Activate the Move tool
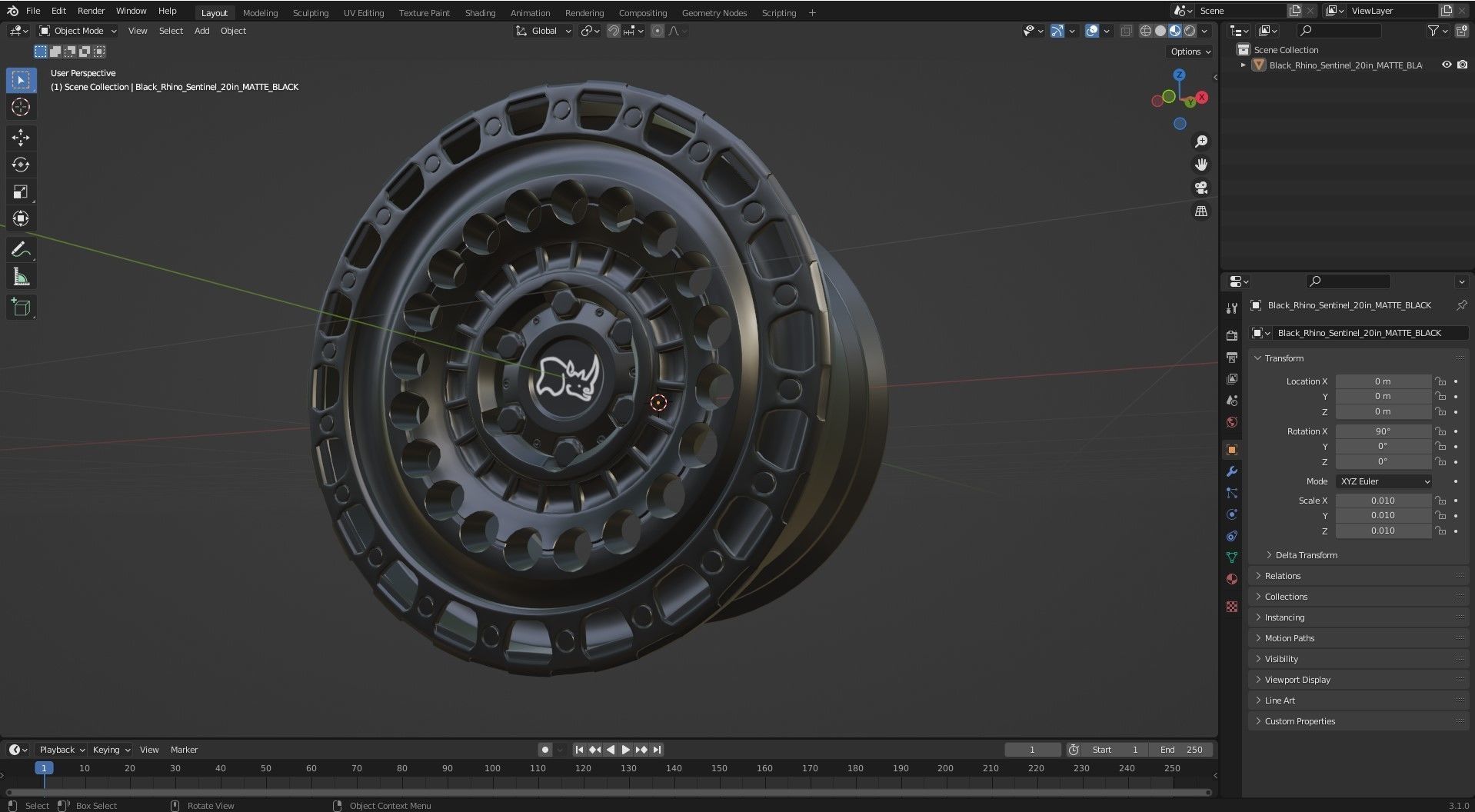This screenshot has height=812, width=1475. (x=21, y=138)
